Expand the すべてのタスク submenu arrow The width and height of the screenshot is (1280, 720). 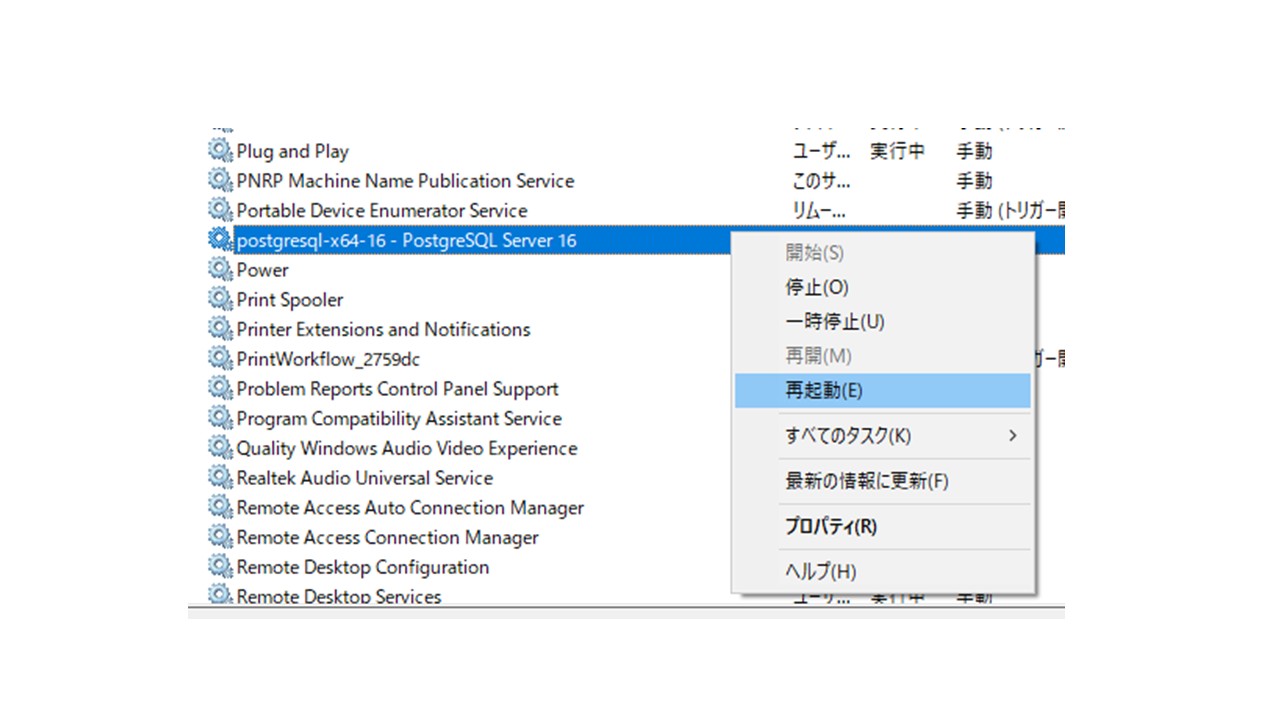tap(1013, 436)
